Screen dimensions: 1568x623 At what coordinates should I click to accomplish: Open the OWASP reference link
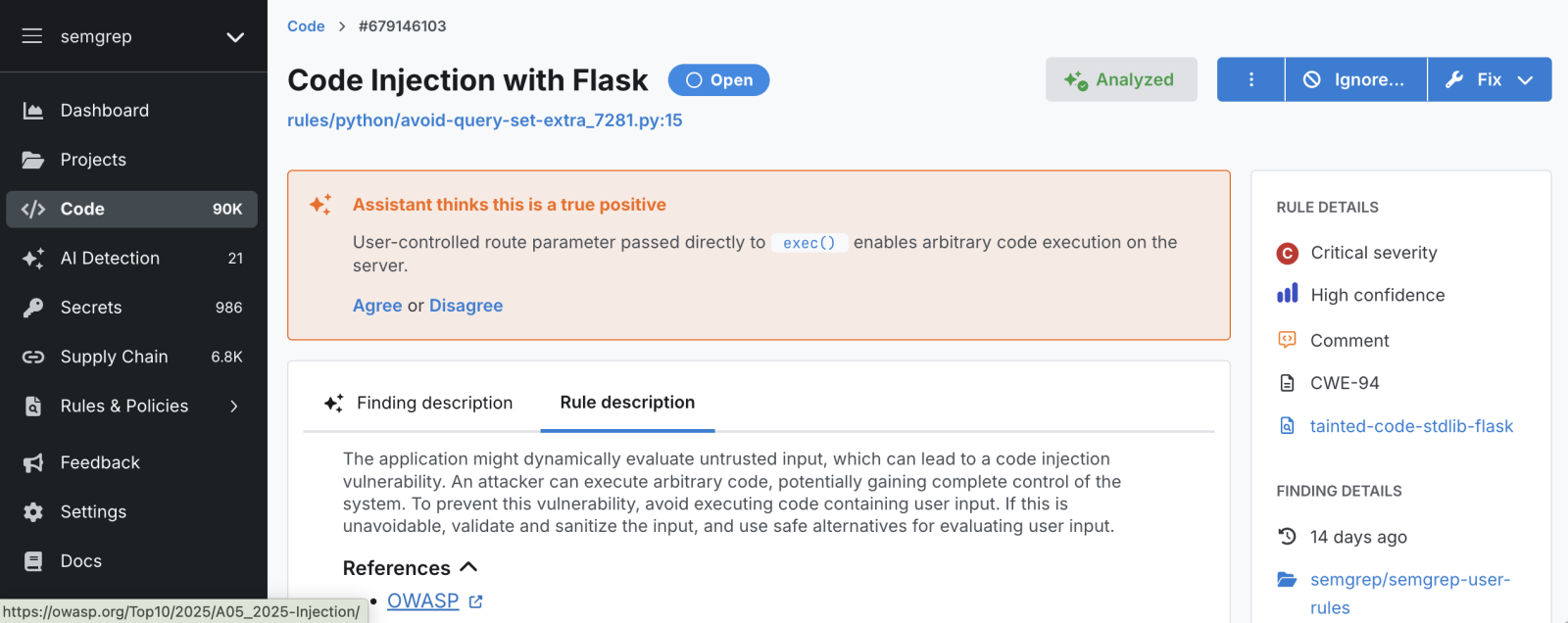pos(423,599)
